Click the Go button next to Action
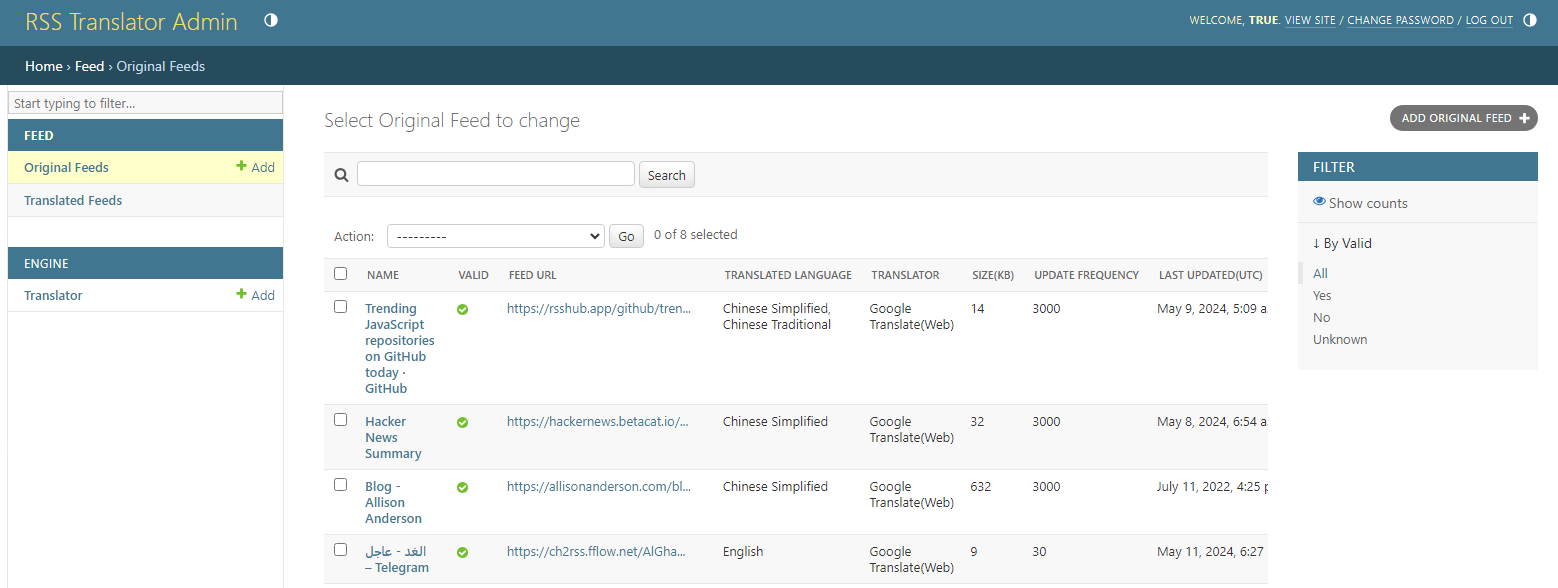Screen dimensions: 1558x588 tap(626, 236)
